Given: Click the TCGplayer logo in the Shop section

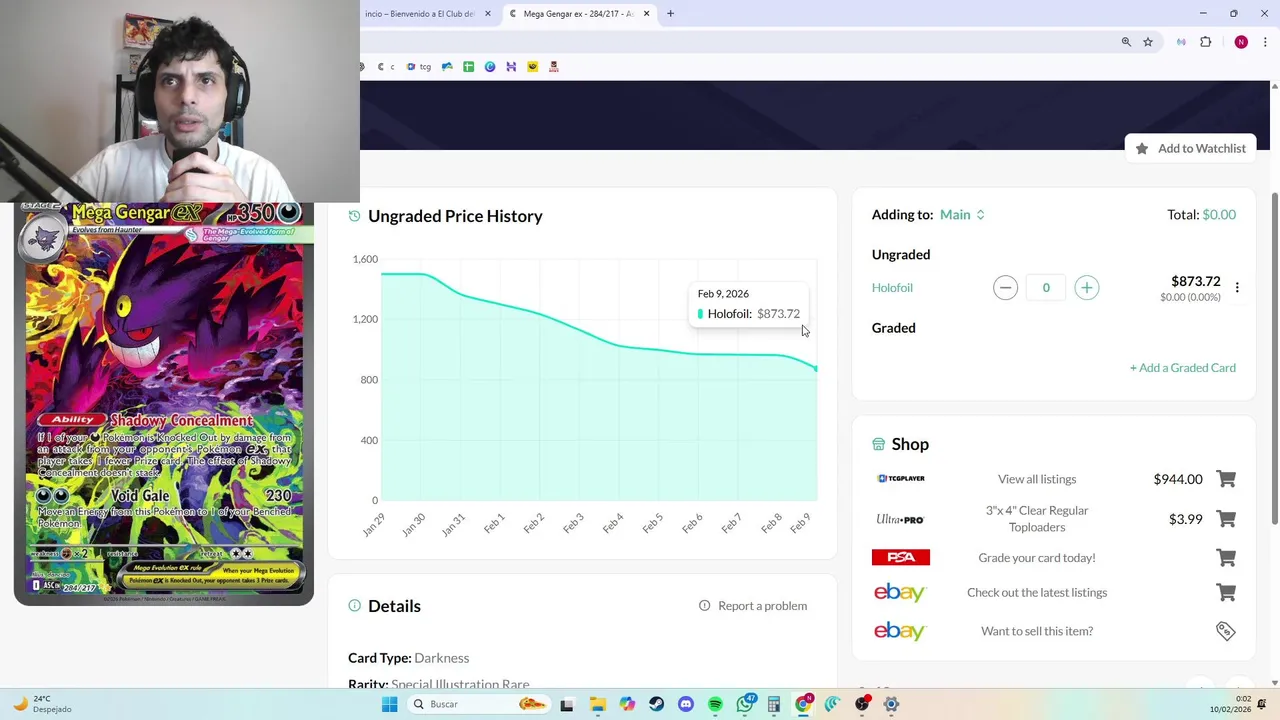Looking at the screenshot, I should click(901, 479).
